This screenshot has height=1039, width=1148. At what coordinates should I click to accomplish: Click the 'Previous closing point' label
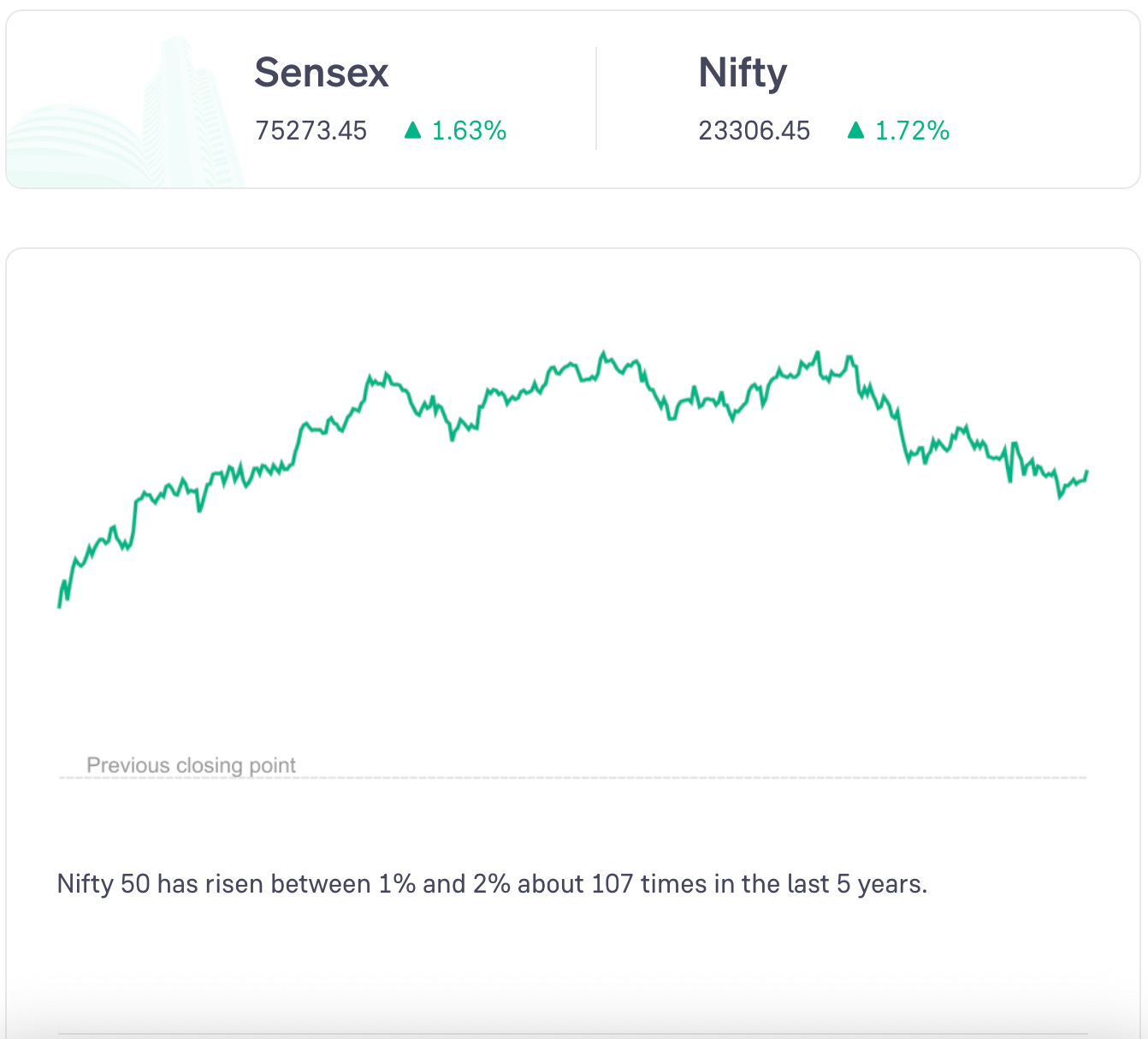coord(191,765)
